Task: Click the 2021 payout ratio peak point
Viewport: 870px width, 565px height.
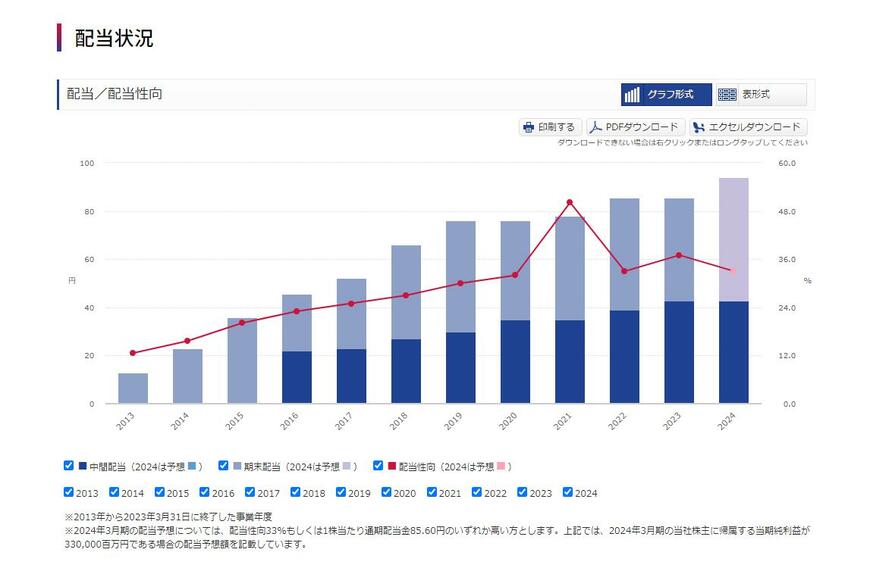Action: (x=570, y=203)
